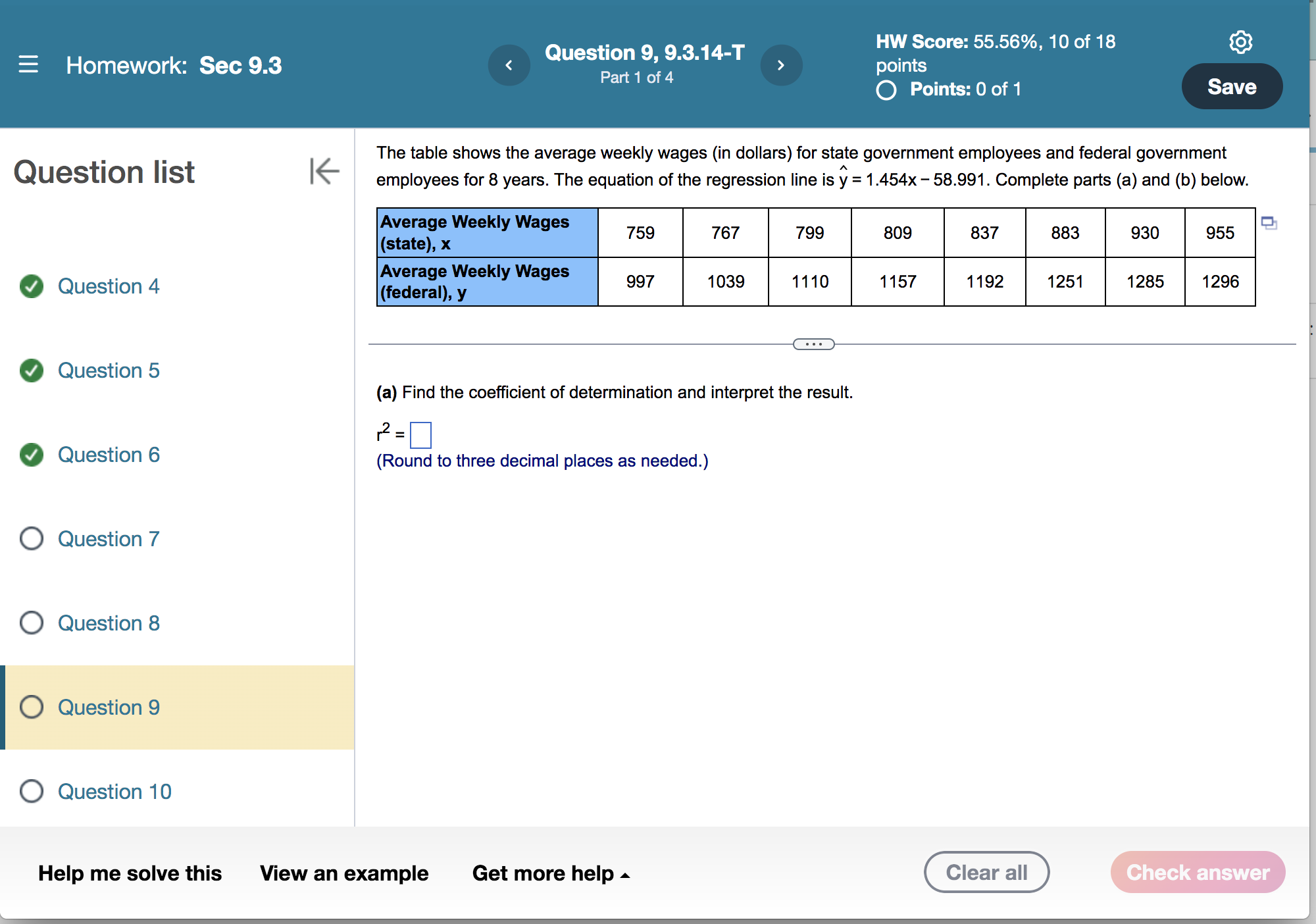Viewport: 1316px width, 924px height.
Task: Click the Save button
Action: tap(1231, 87)
